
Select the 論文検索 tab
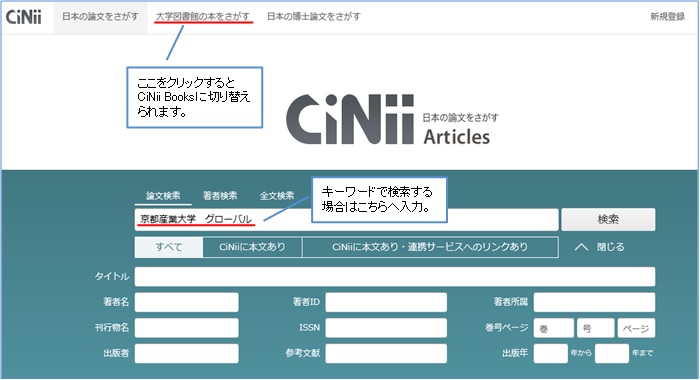click(163, 196)
